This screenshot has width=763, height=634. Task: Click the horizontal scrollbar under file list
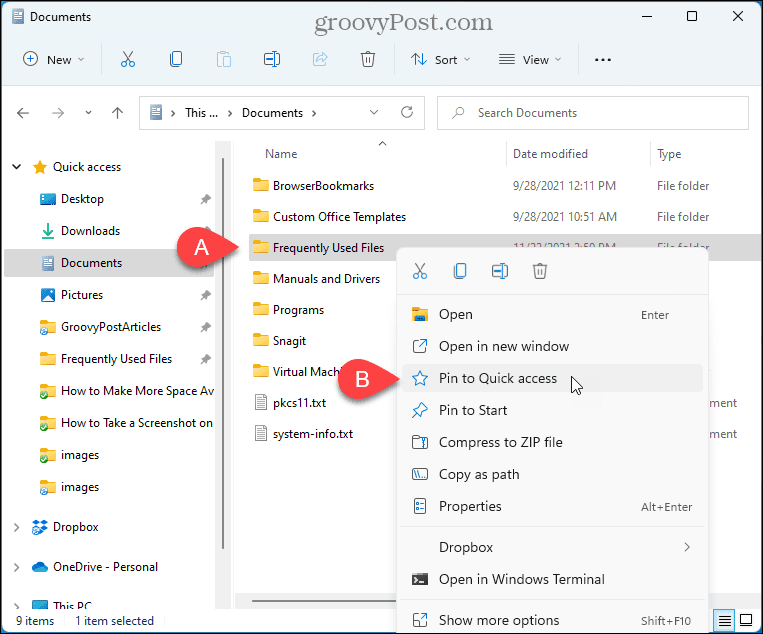pyautogui.click(x=324, y=601)
